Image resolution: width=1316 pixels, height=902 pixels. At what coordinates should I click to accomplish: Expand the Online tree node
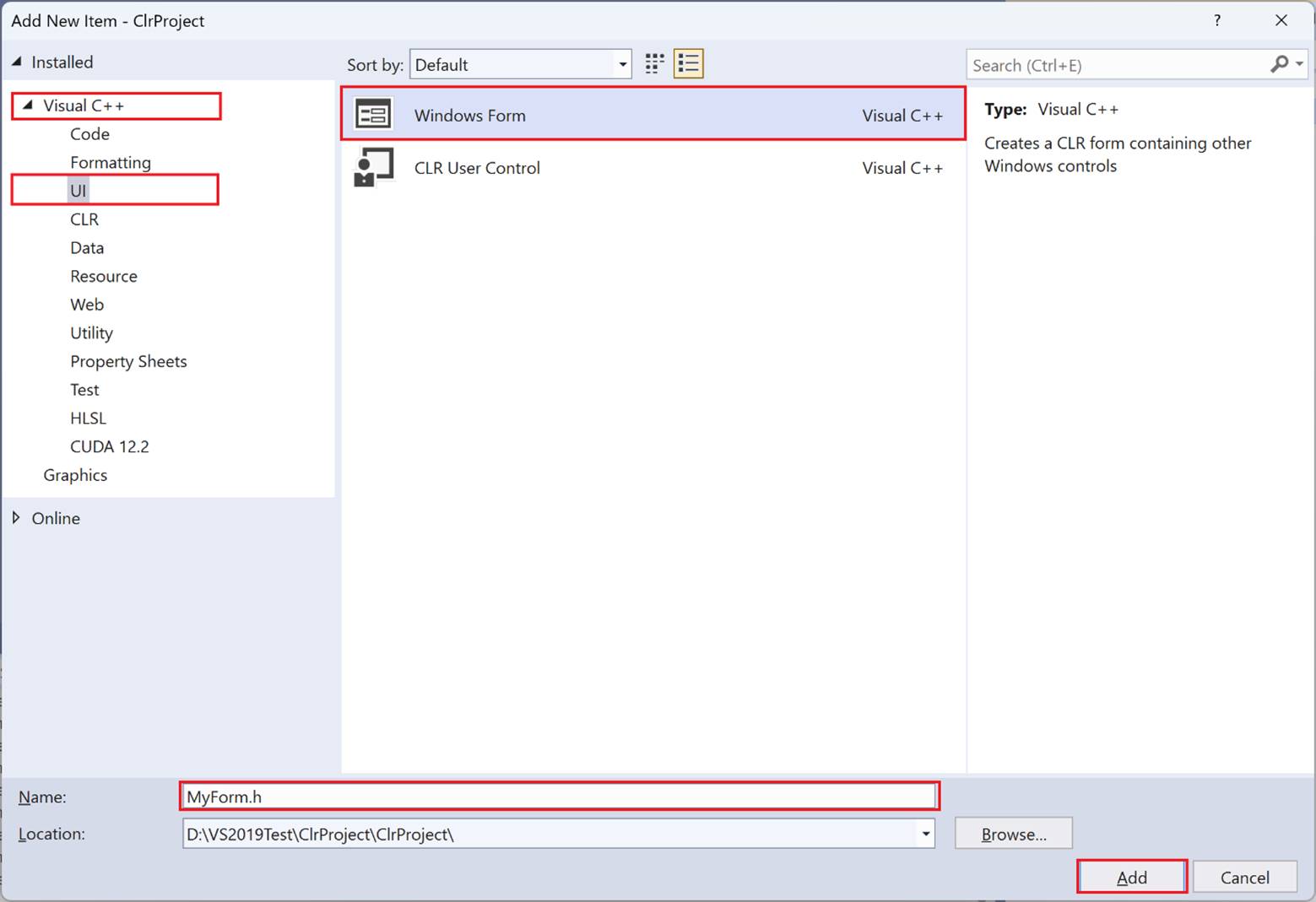tap(16, 518)
